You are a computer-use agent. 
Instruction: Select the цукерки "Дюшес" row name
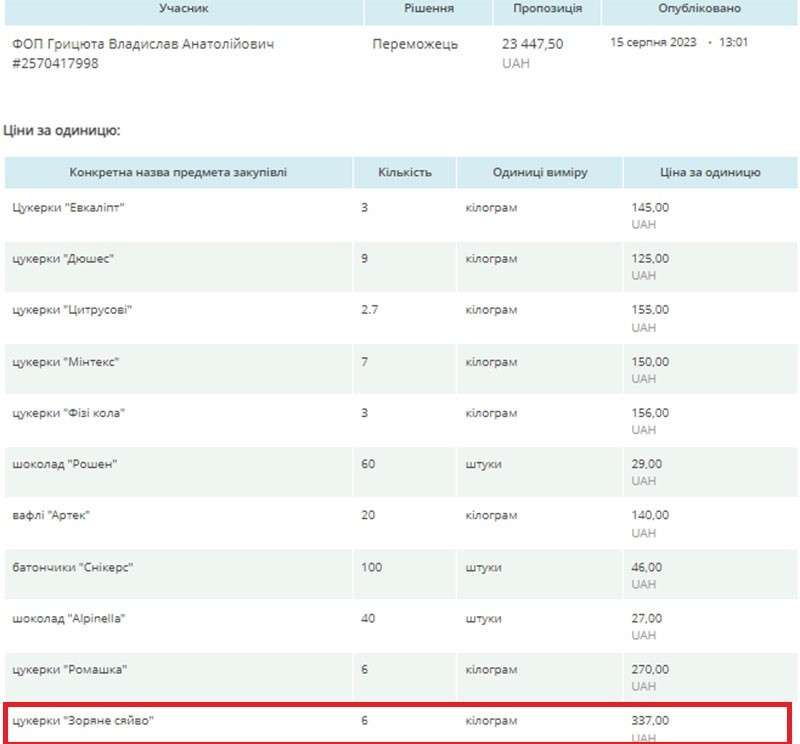point(63,258)
